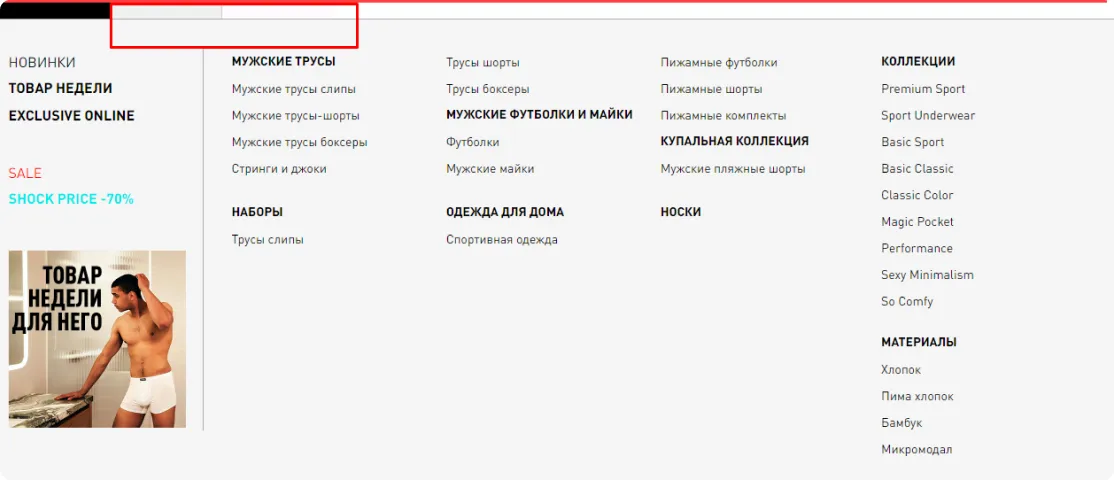Click ТОВАР НЕДЕЛИ in the sidebar

coord(60,88)
